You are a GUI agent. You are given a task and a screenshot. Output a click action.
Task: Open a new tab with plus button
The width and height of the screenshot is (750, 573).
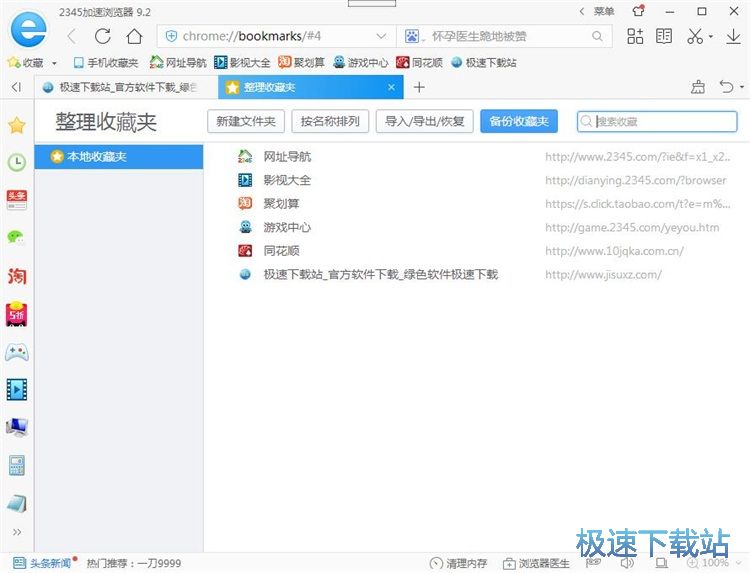[419, 87]
